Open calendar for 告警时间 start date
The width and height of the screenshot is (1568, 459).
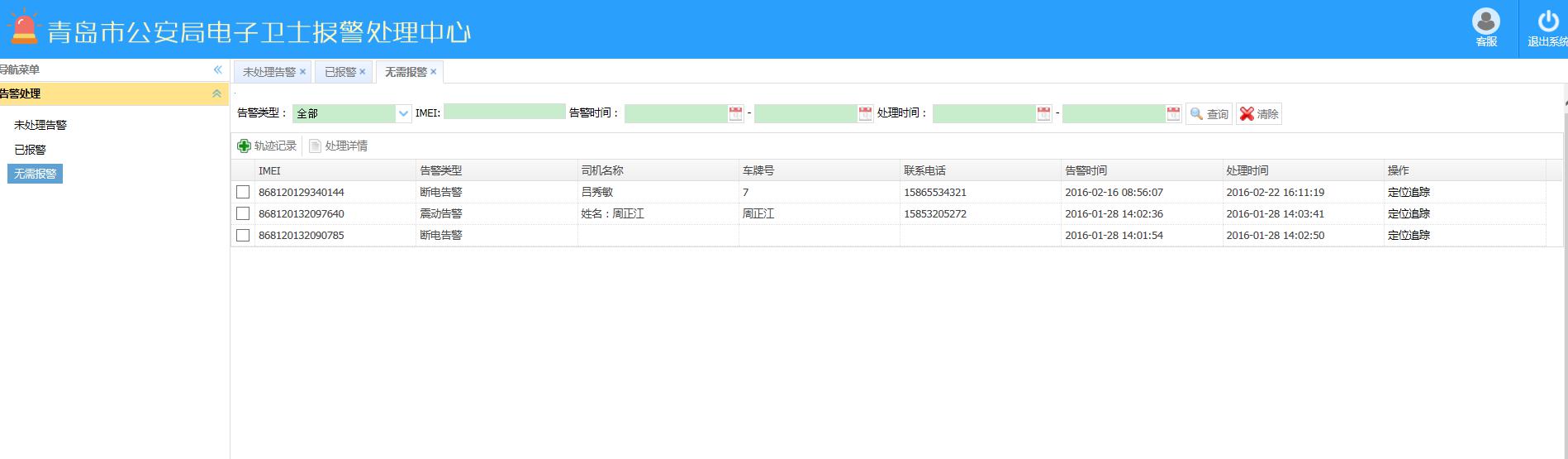tap(735, 113)
